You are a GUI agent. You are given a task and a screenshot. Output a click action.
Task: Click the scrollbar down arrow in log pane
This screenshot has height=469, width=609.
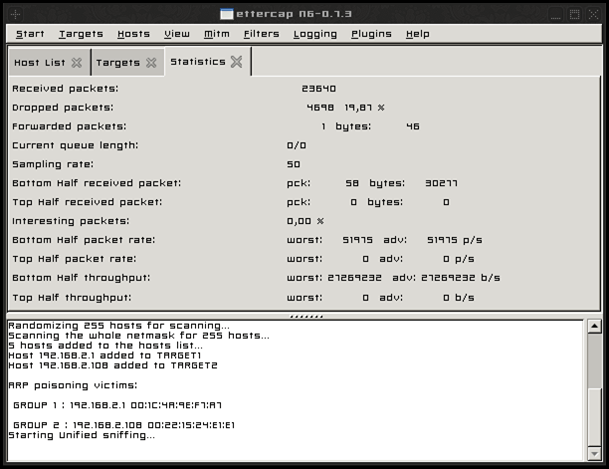click(x=594, y=453)
